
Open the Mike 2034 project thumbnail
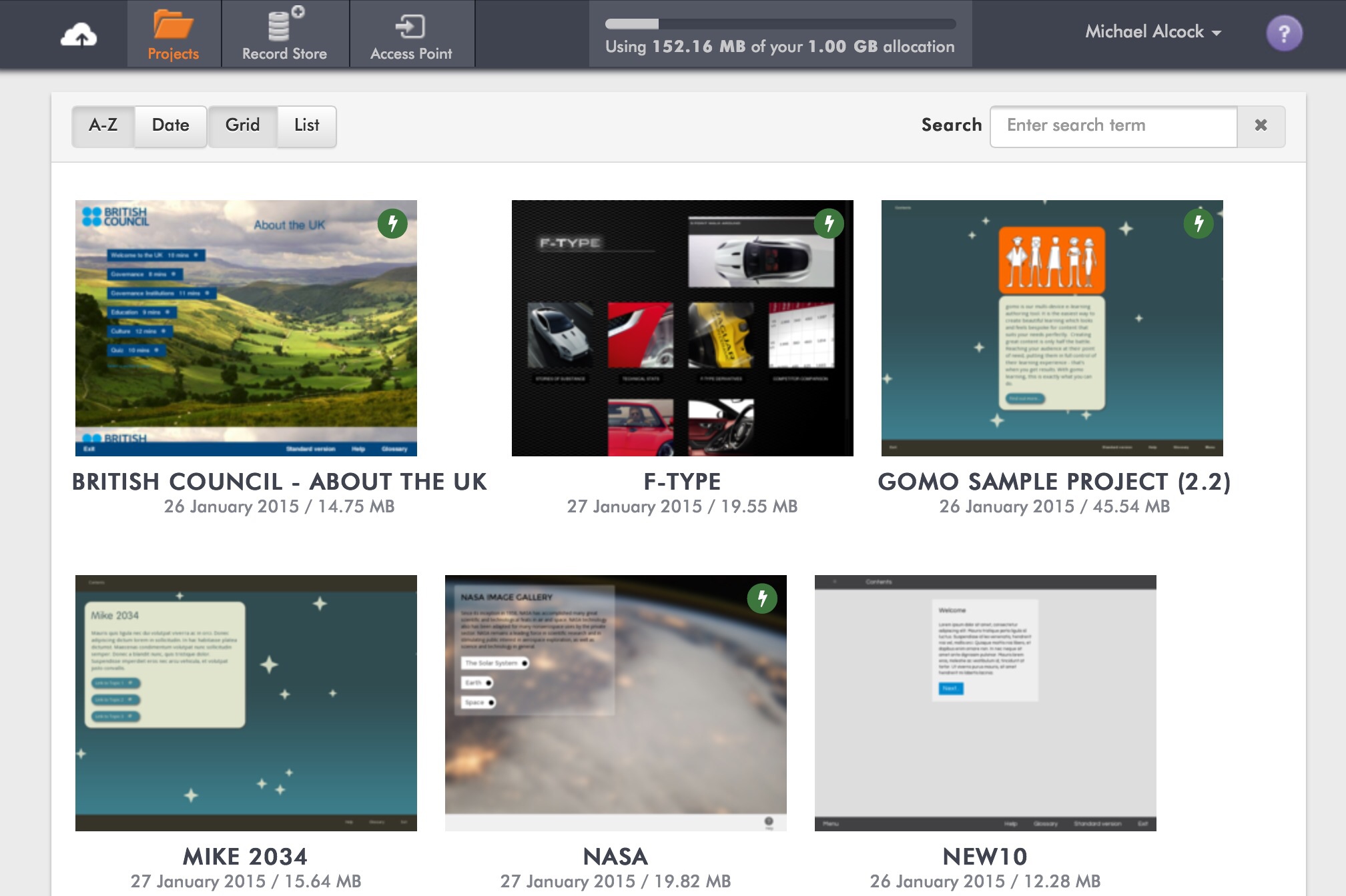246,703
